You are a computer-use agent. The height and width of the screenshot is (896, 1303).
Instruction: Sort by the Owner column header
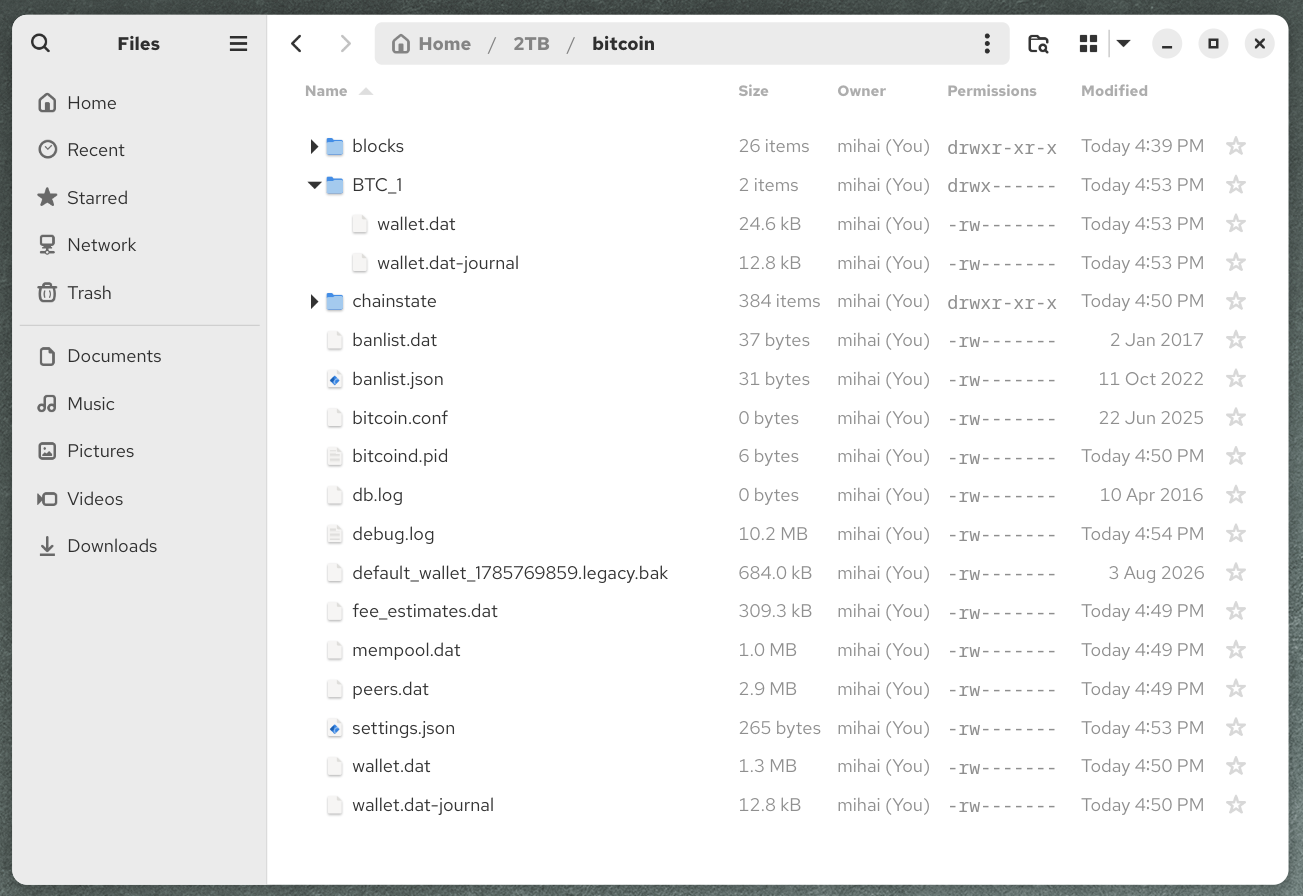(861, 91)
